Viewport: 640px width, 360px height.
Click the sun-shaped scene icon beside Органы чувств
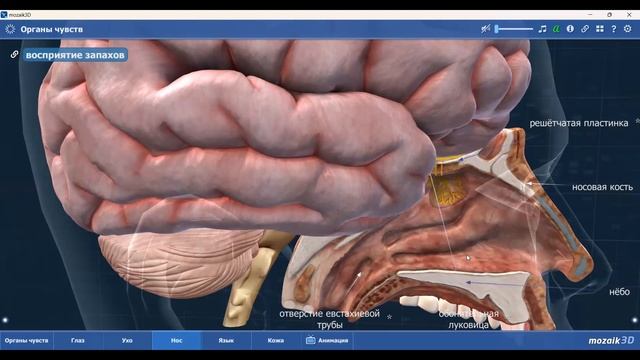10,29
